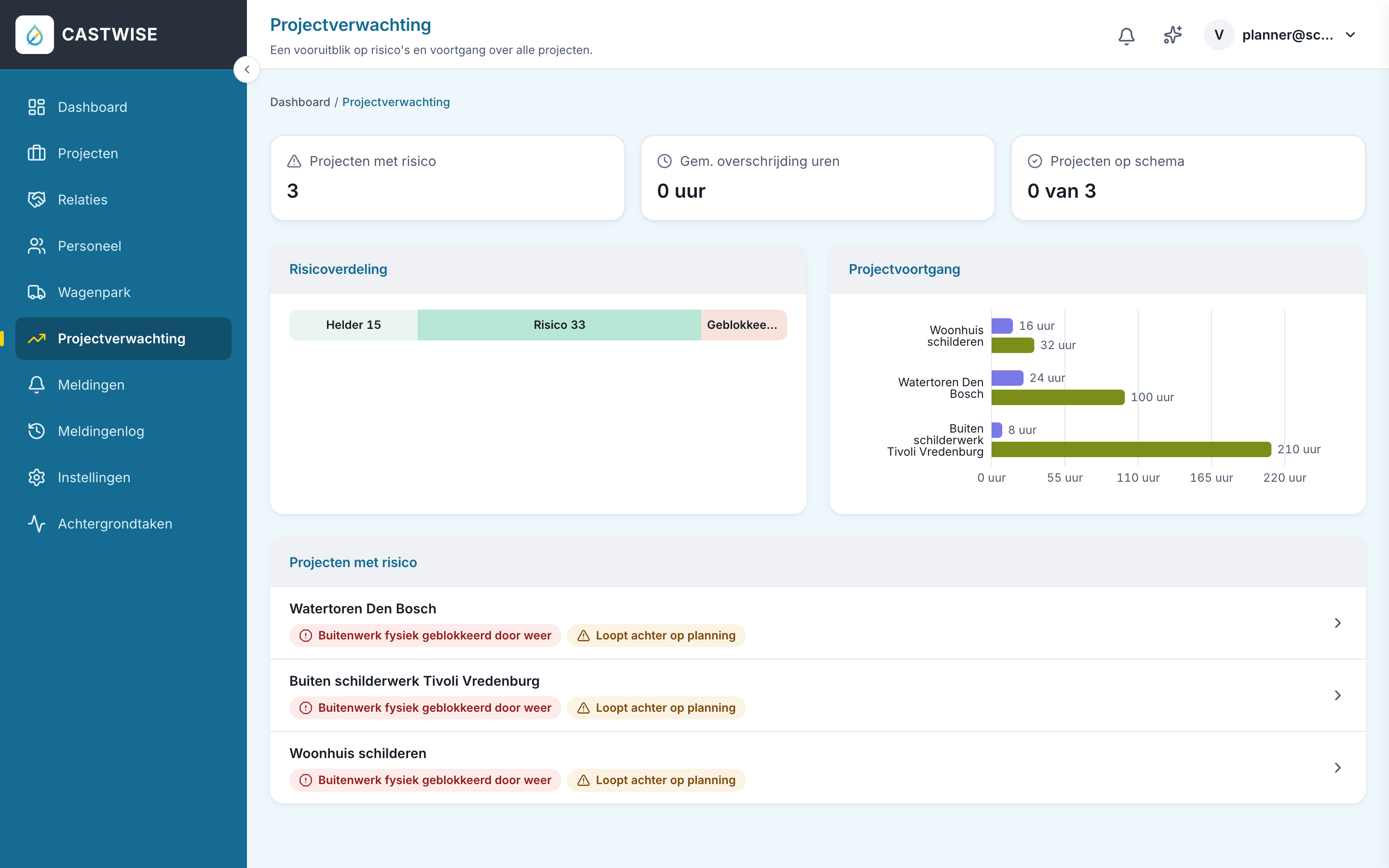Click the Risico 33 segment
Viewport: 1389px width, 868px height.
559,325
